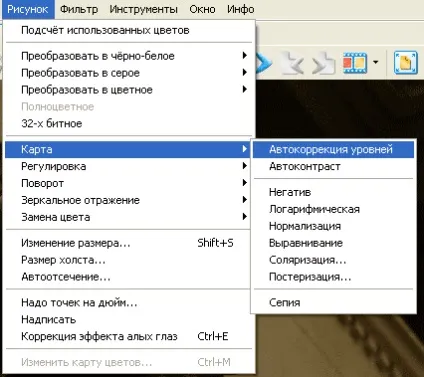Choose 32-х битное option

(x=128, y=124)
